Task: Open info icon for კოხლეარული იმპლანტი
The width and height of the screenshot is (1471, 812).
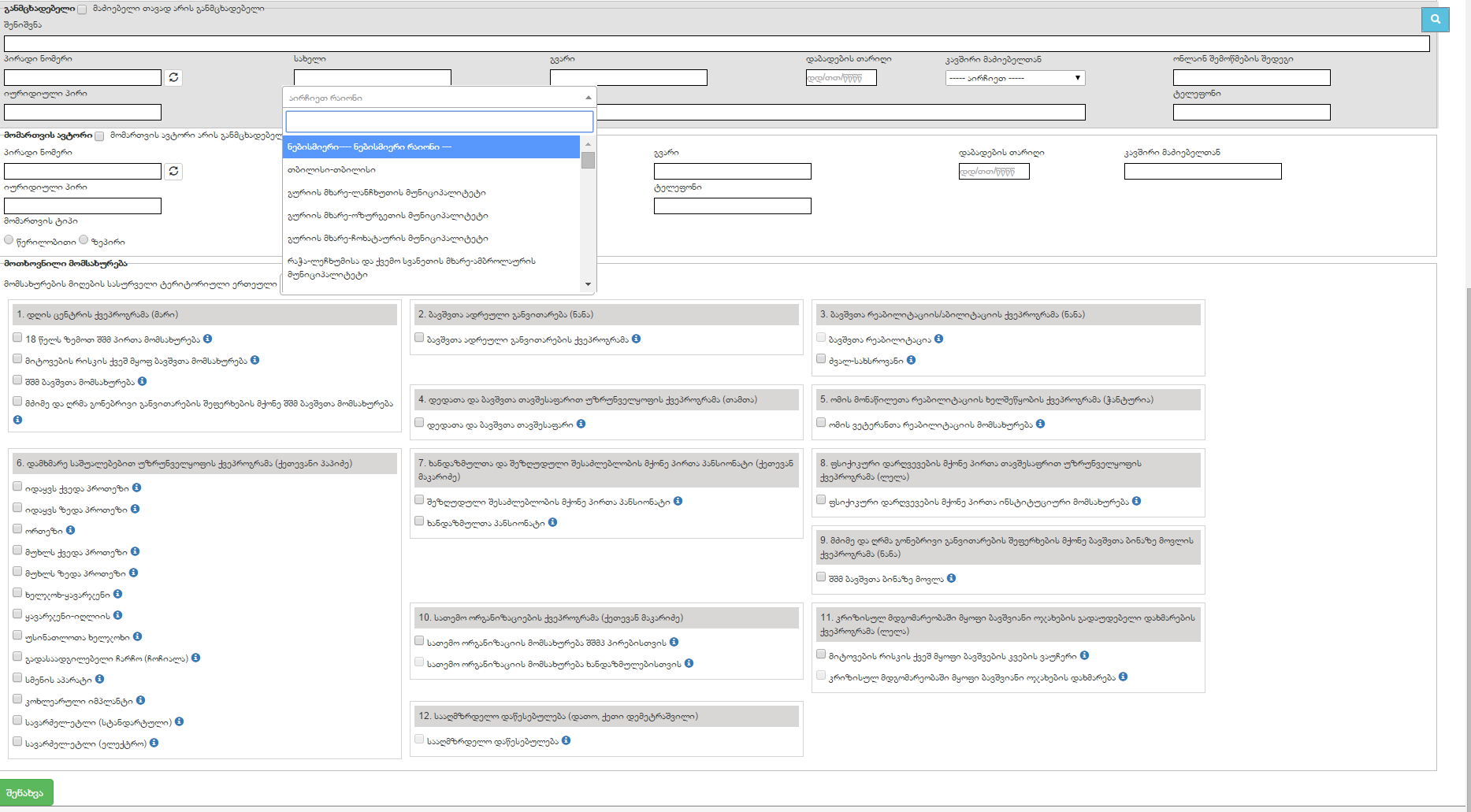Action: [141, 700]
